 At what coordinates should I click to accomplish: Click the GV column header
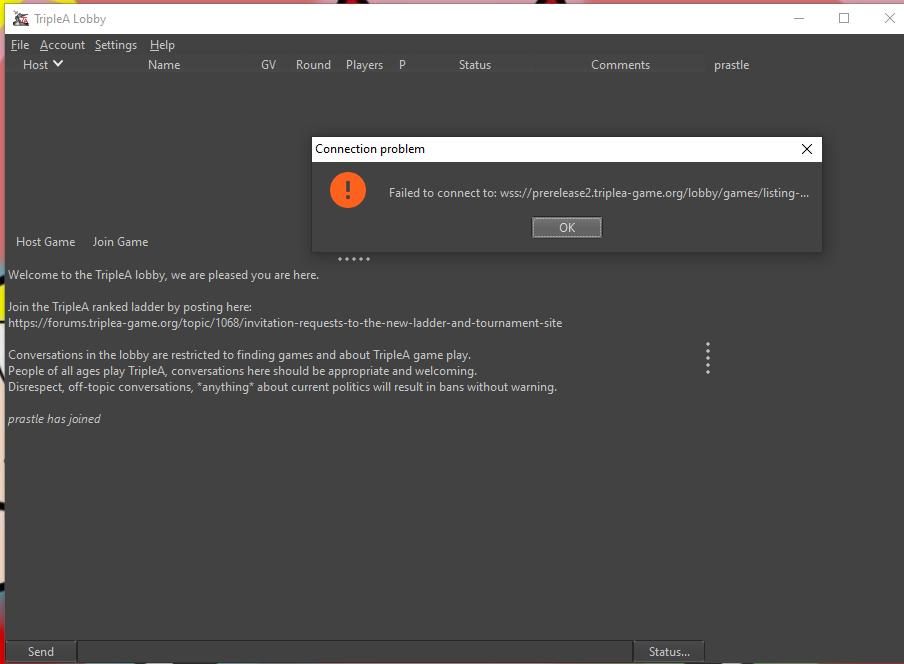(269, 65)
